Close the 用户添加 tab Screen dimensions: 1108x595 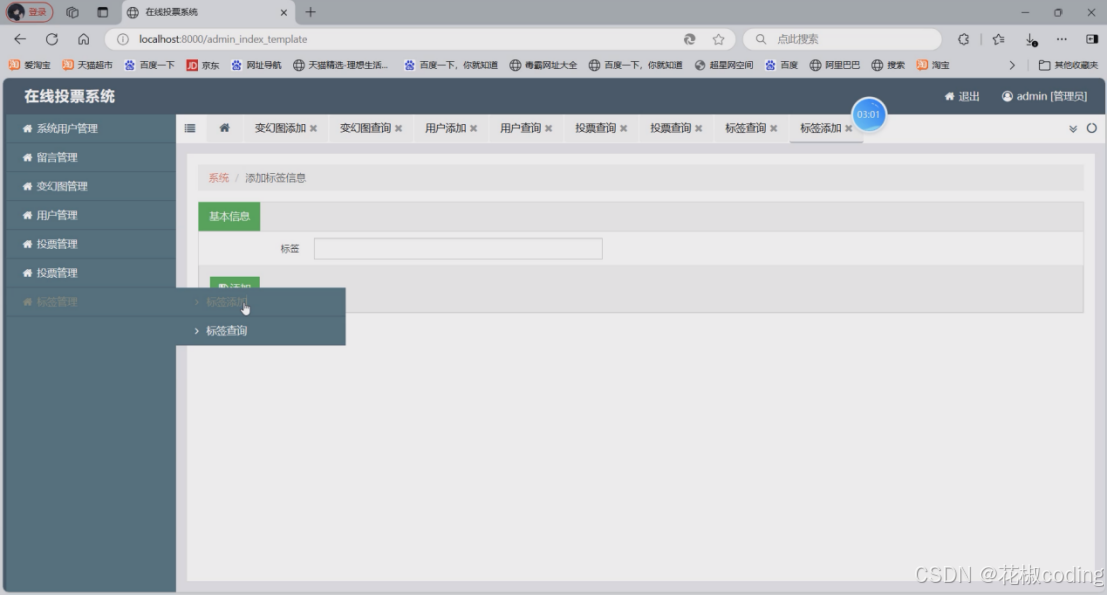click(473, 129)
